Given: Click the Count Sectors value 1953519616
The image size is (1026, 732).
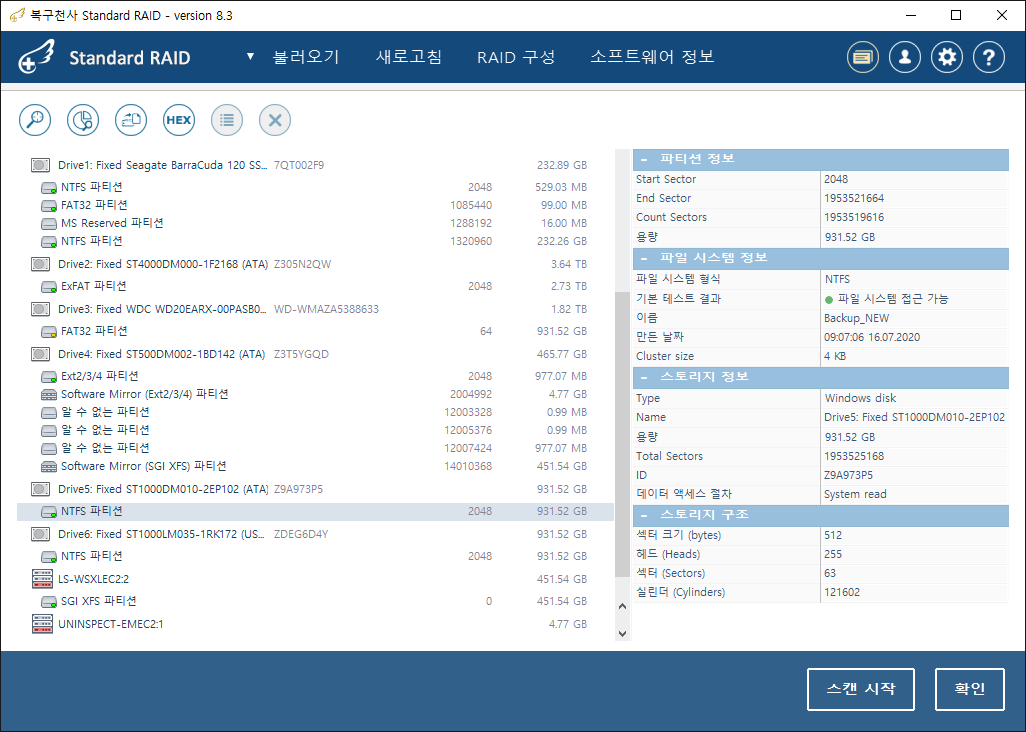Looking at the screenshot, I should (854, 217).
